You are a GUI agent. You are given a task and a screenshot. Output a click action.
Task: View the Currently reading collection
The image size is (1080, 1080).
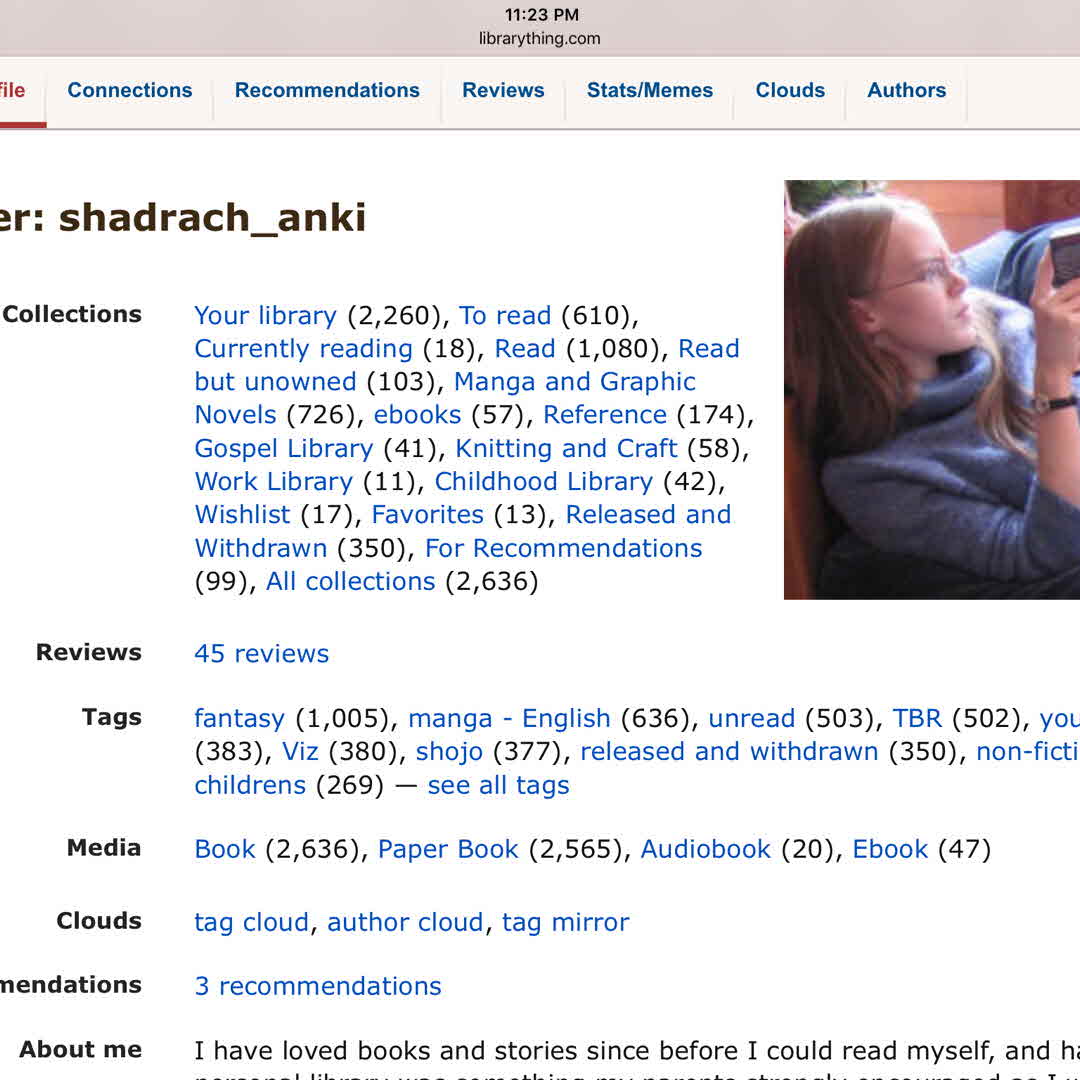[x=303, y=349]
